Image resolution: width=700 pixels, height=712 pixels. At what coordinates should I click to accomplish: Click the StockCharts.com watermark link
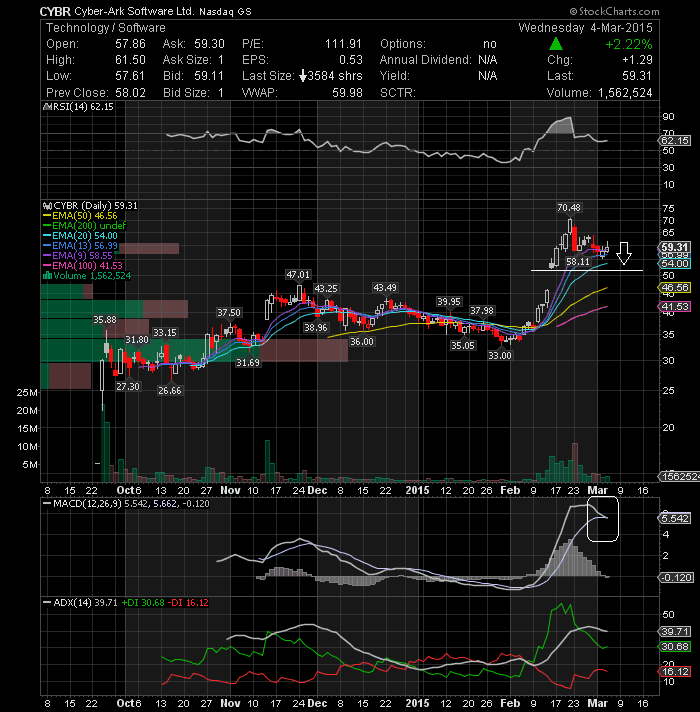click(615, 11)
